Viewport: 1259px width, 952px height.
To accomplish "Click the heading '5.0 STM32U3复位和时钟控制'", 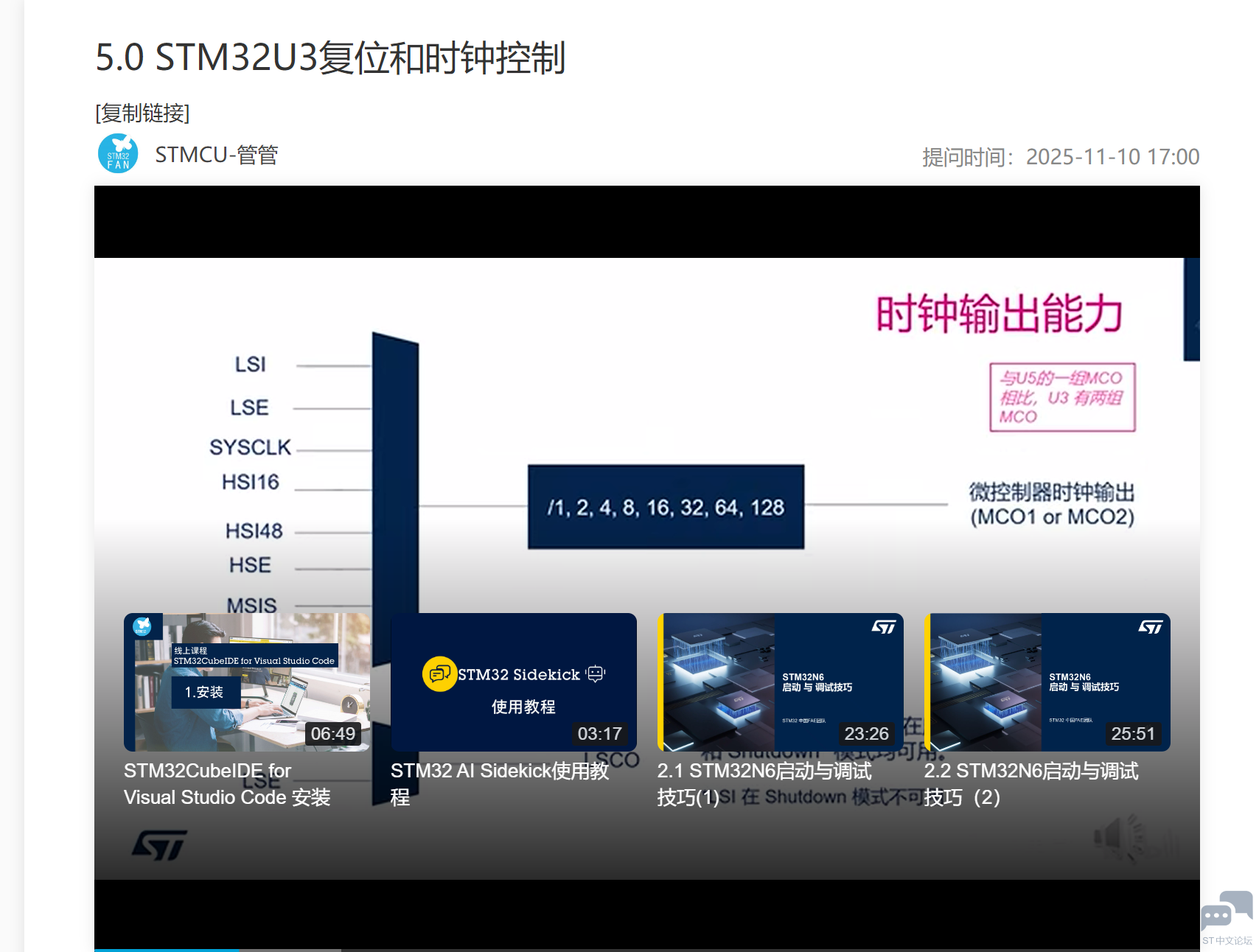I will point(330,57).
